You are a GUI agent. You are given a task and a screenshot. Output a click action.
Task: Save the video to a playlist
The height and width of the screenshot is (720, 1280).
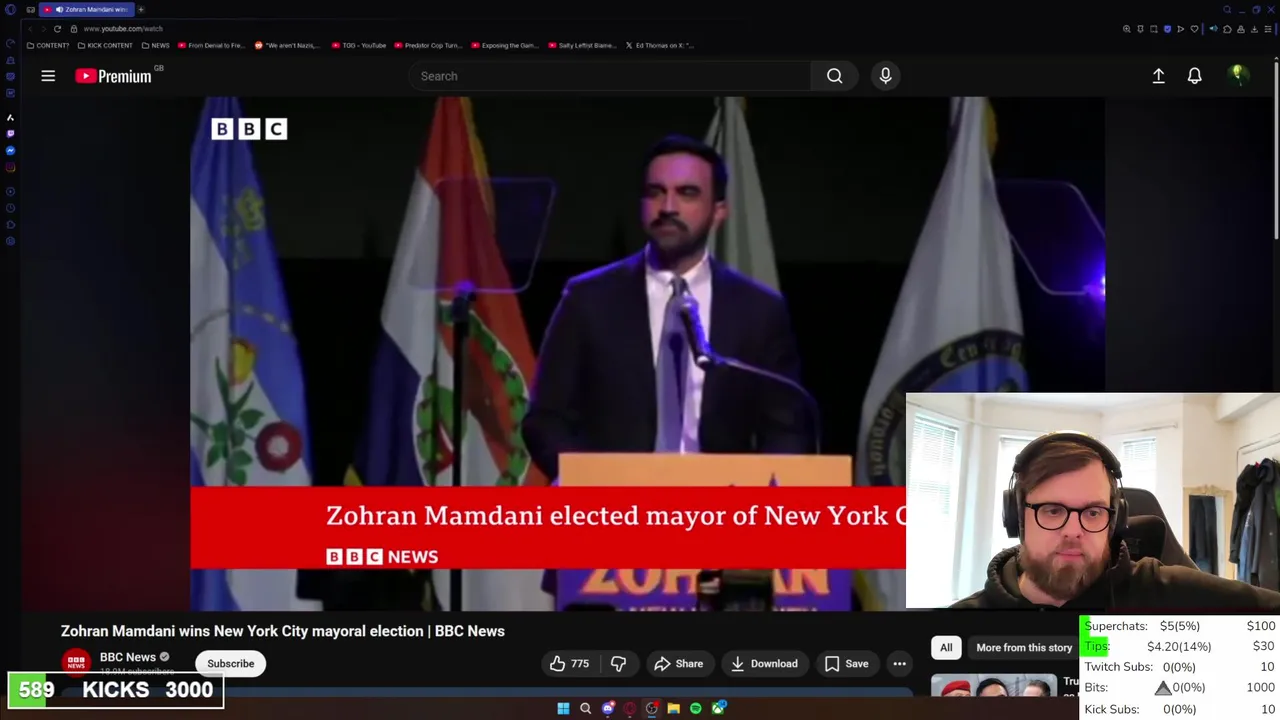pos(846,663)
